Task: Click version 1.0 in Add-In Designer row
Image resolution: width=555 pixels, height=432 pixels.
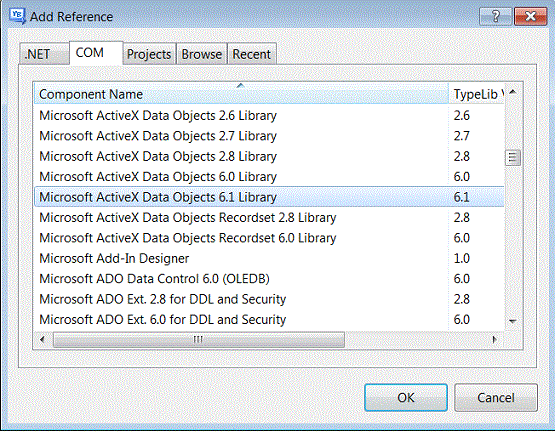Action: click(462, 258)
